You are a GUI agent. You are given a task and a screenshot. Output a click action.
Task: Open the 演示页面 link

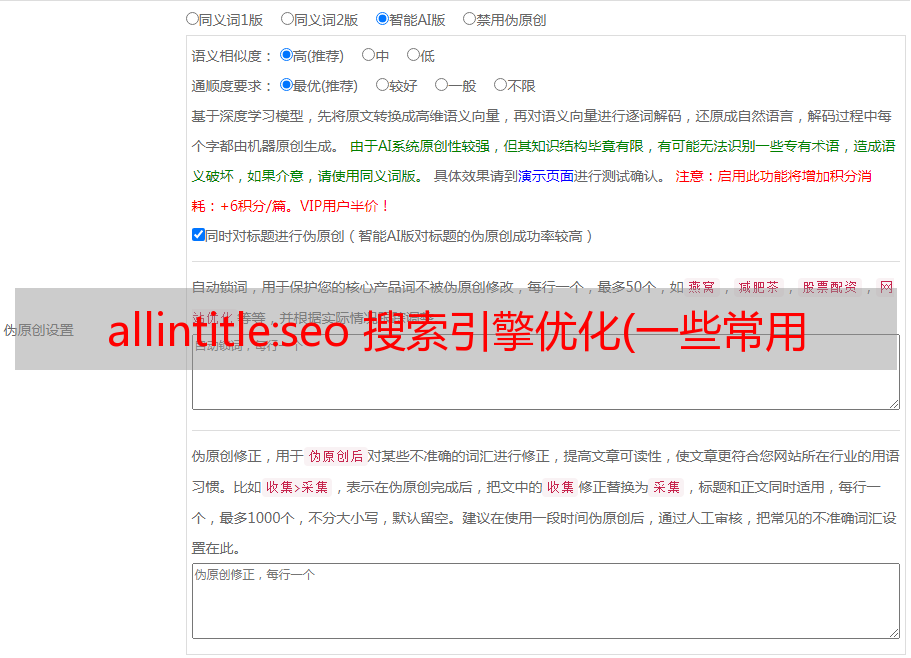point(546,176)
